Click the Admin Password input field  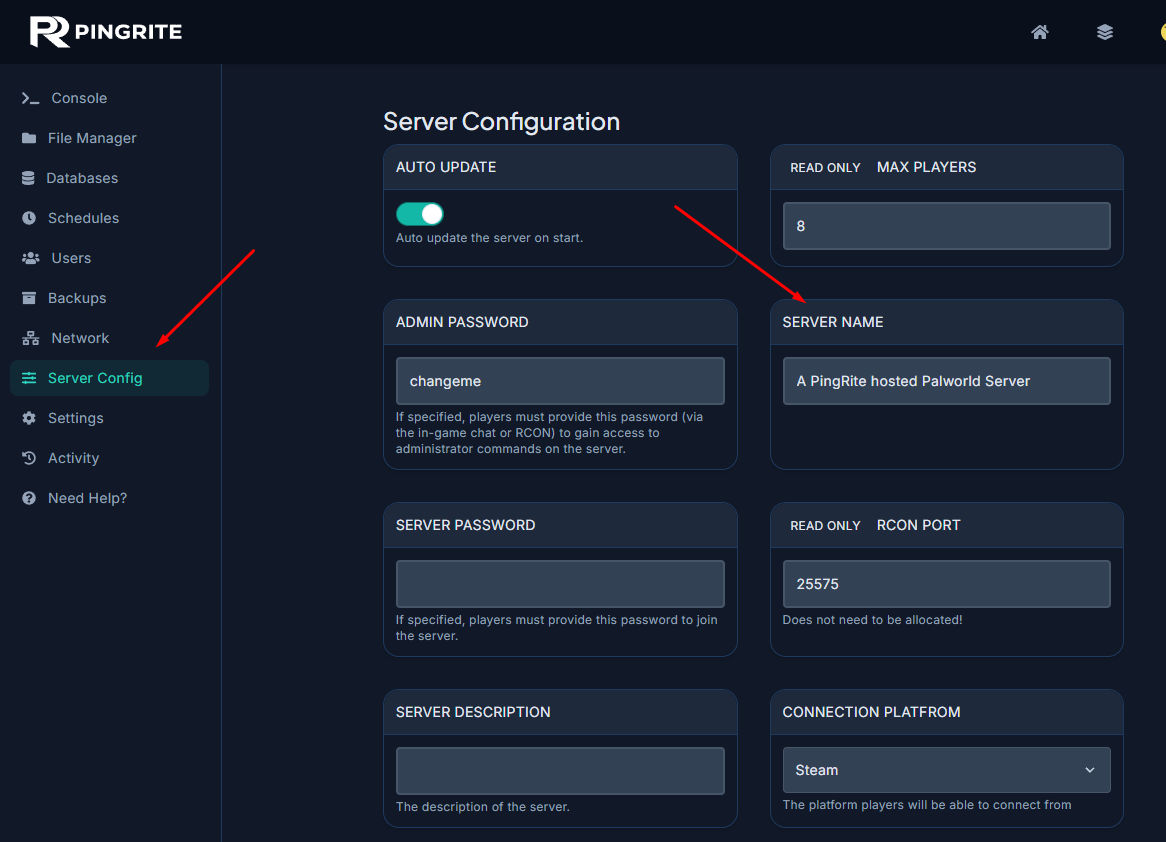tap(560, 381)
